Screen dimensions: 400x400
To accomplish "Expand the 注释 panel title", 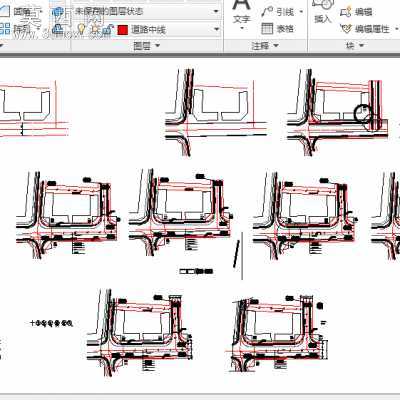I will click(265, 46).
